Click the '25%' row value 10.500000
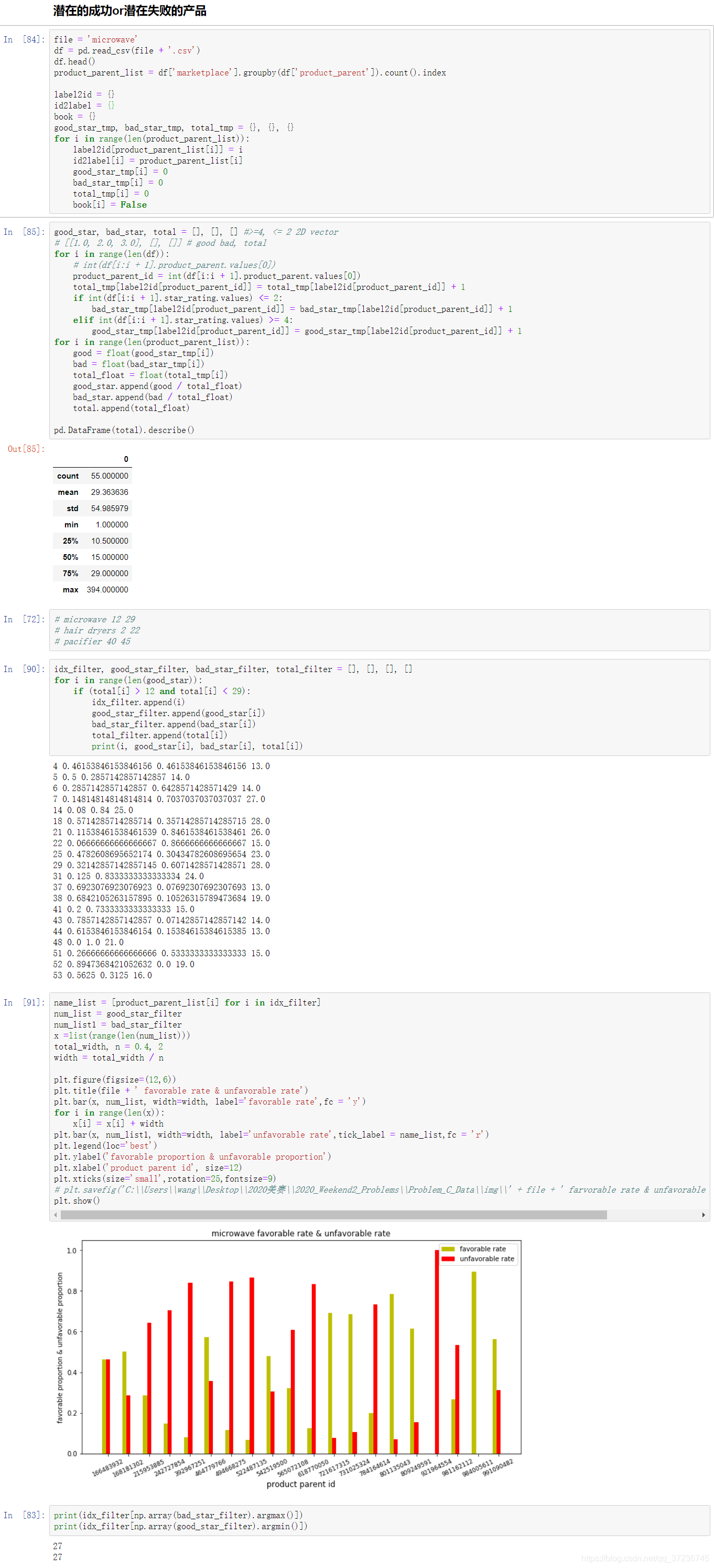The image size is (714, 1568). [110, 540]
